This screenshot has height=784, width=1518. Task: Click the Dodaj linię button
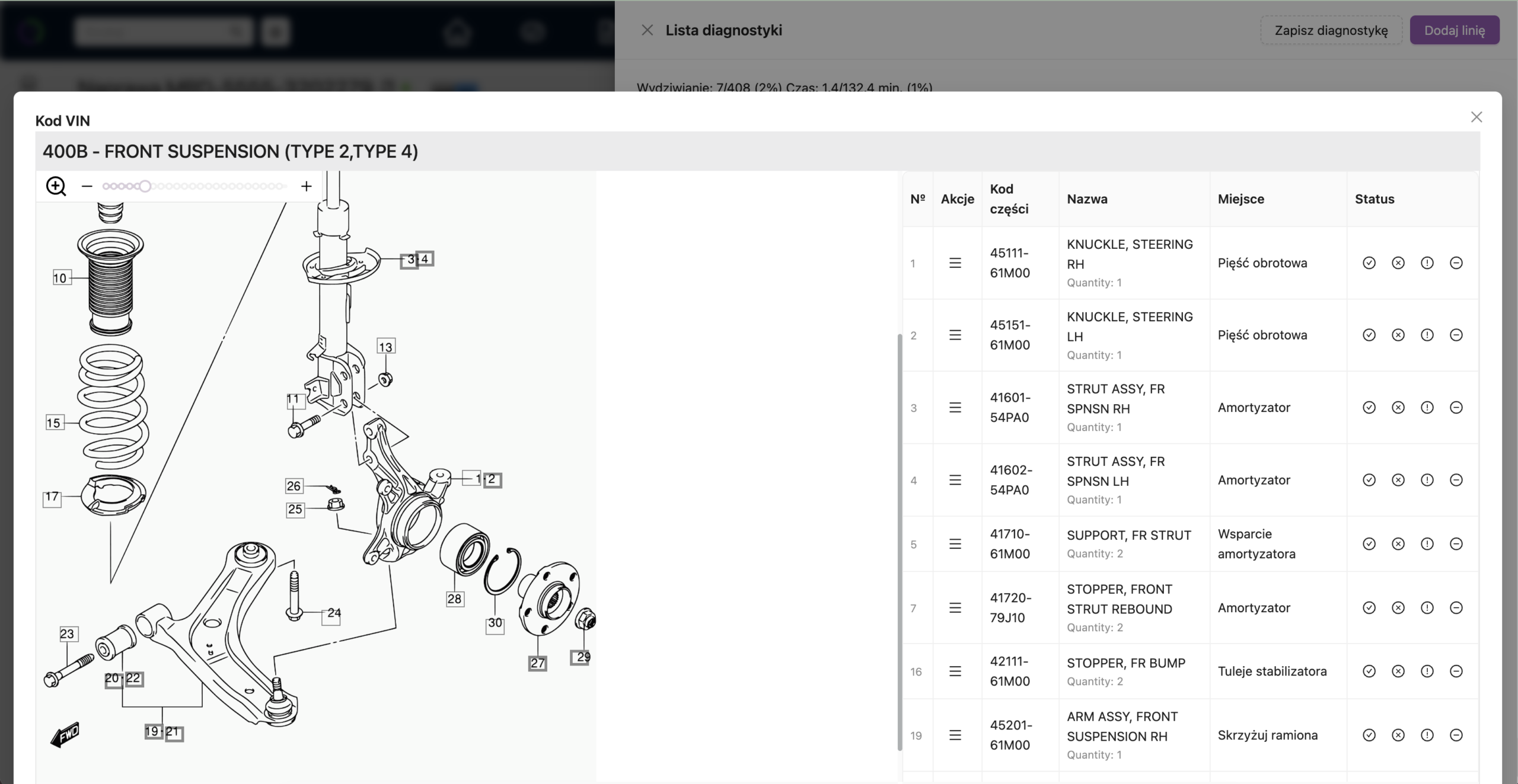point(1455,30)
